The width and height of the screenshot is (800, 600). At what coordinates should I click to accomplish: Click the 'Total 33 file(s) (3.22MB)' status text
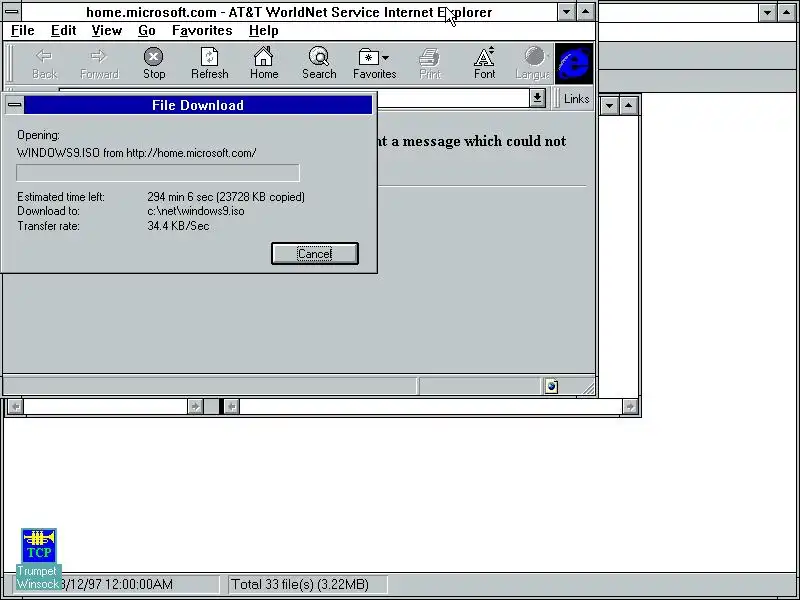(299, 584)
